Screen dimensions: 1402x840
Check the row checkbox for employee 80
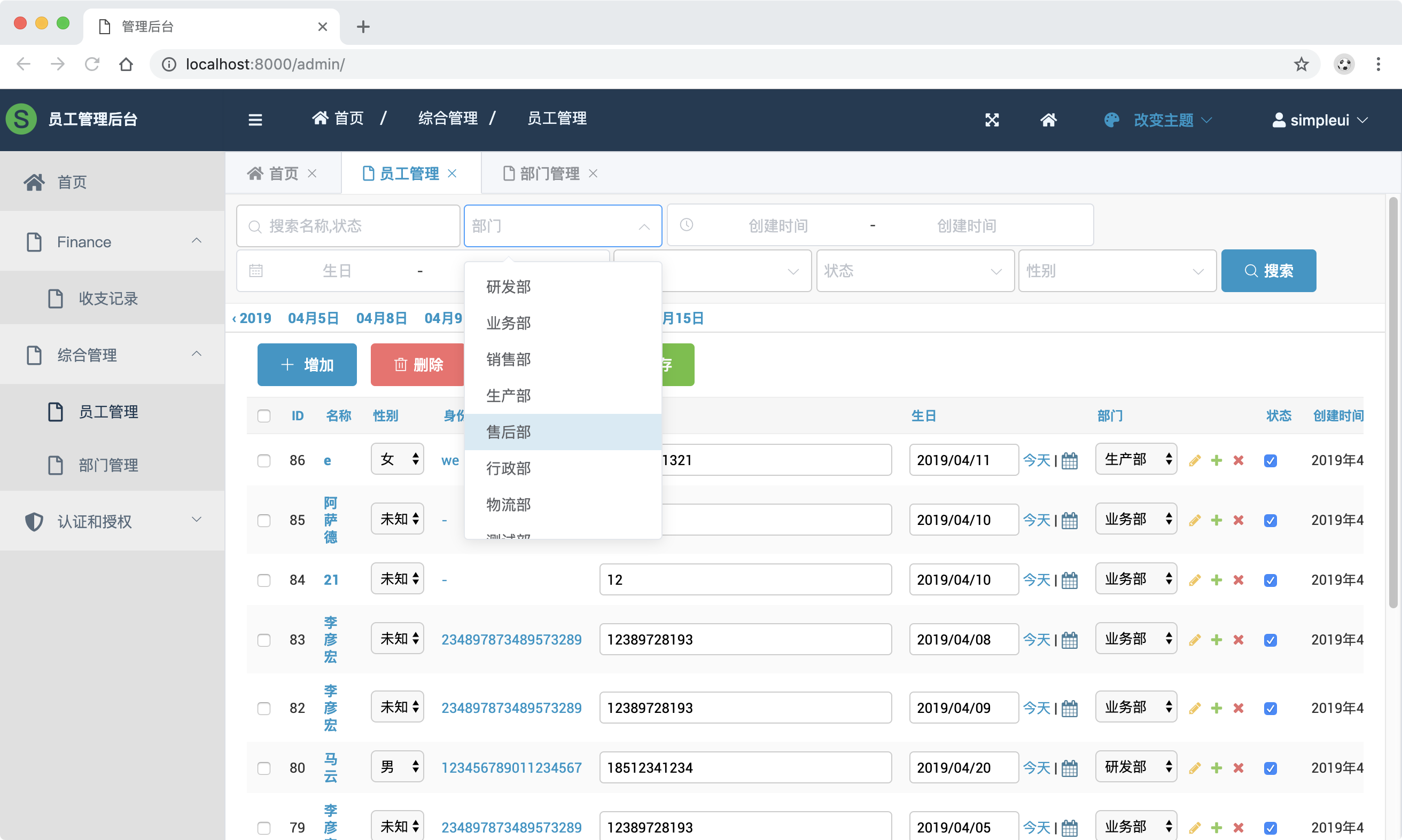pos(264,768)
